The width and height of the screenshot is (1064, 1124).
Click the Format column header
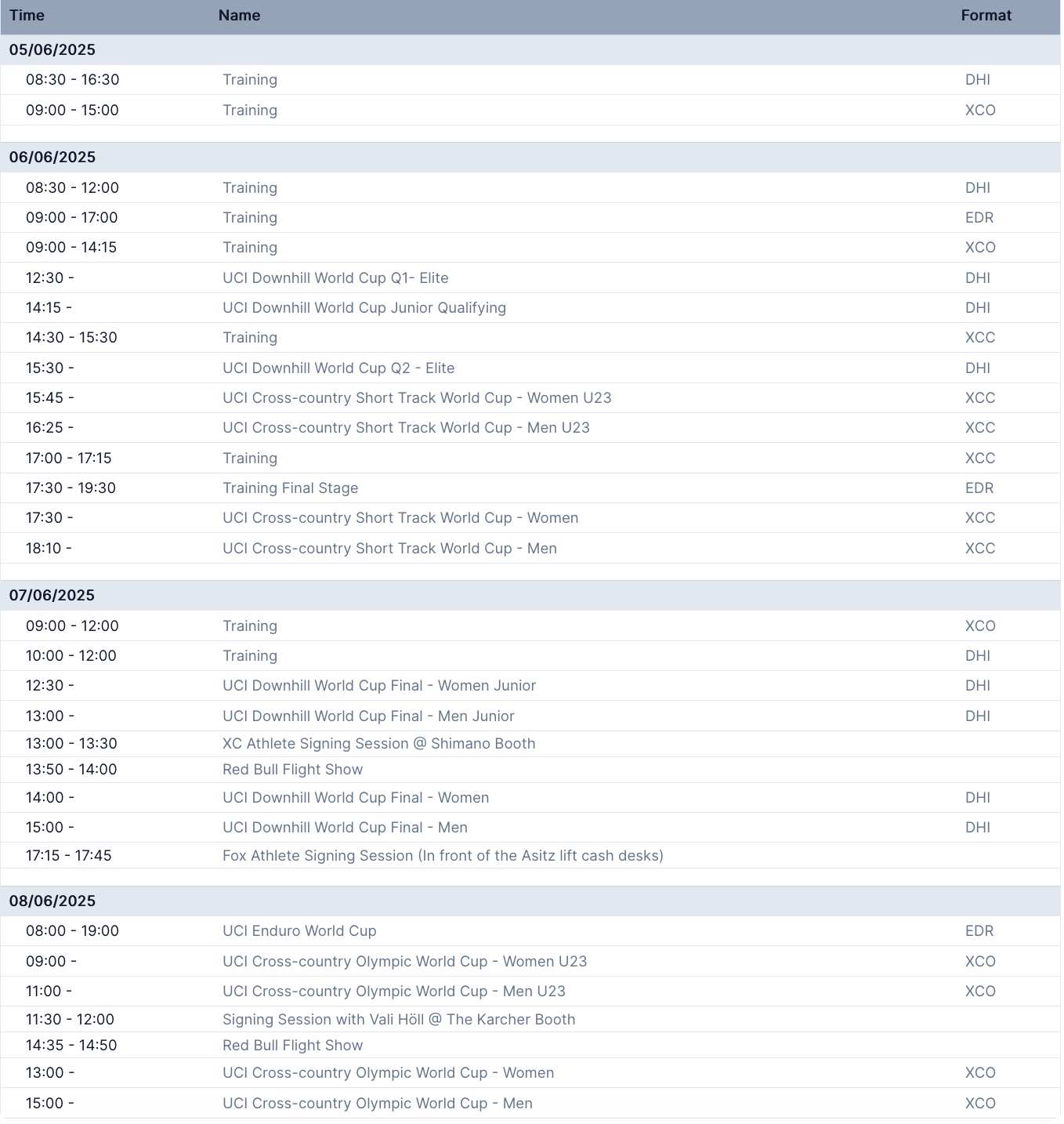point(986,16)
